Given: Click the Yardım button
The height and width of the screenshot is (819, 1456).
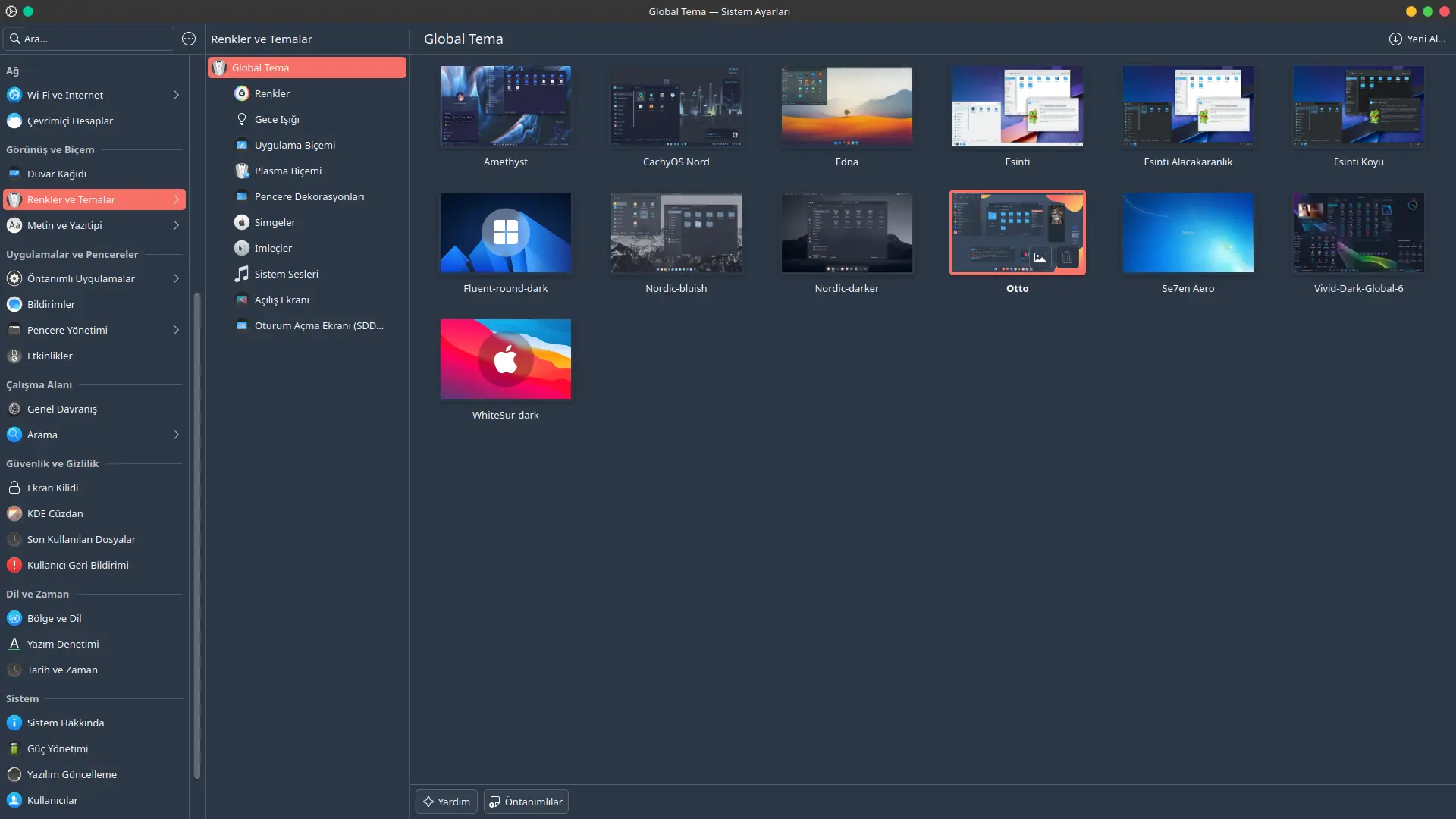Looking at the screenshot, I should point(447,802).
